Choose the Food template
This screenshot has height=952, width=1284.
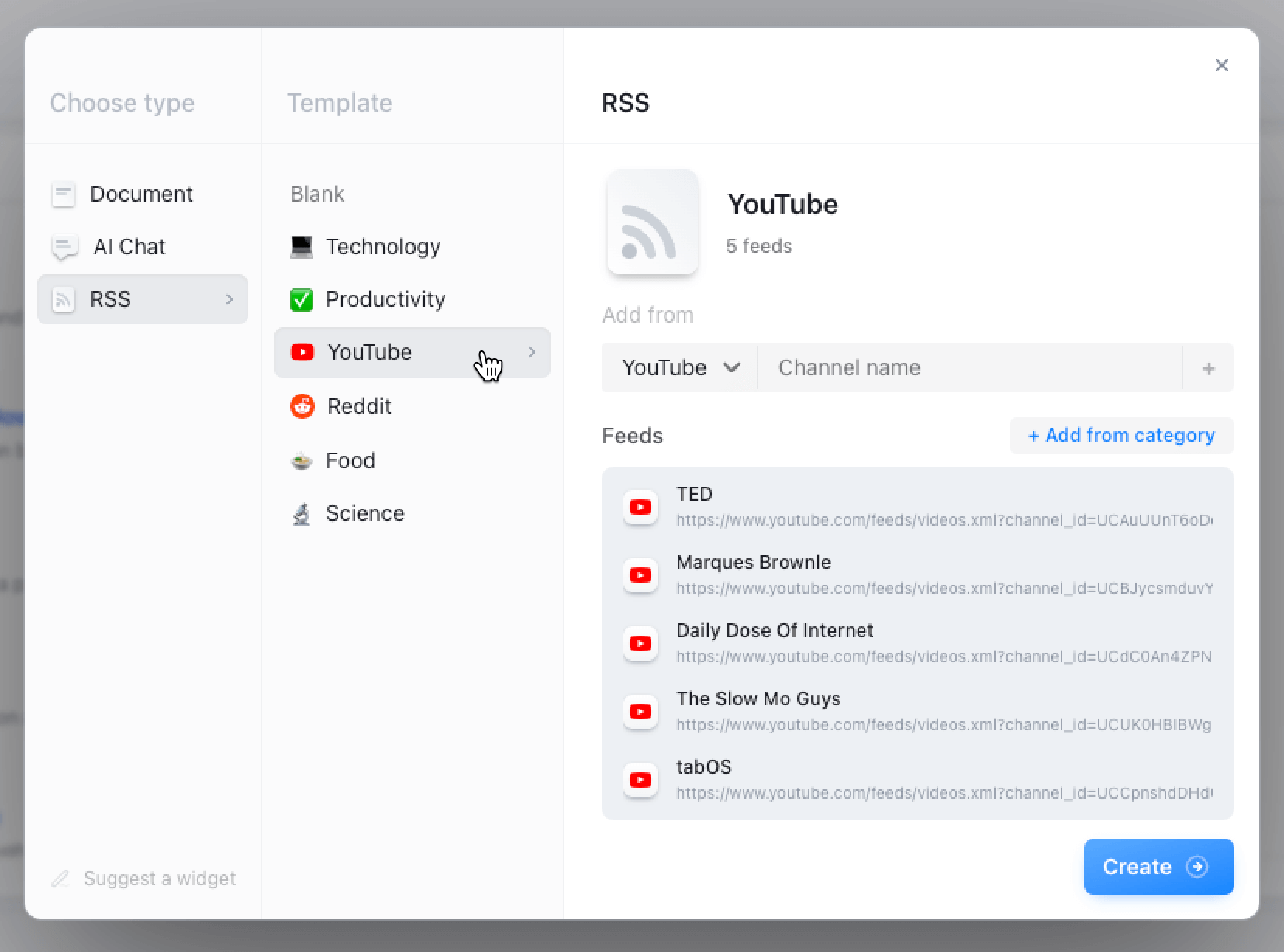pos(412,460)
